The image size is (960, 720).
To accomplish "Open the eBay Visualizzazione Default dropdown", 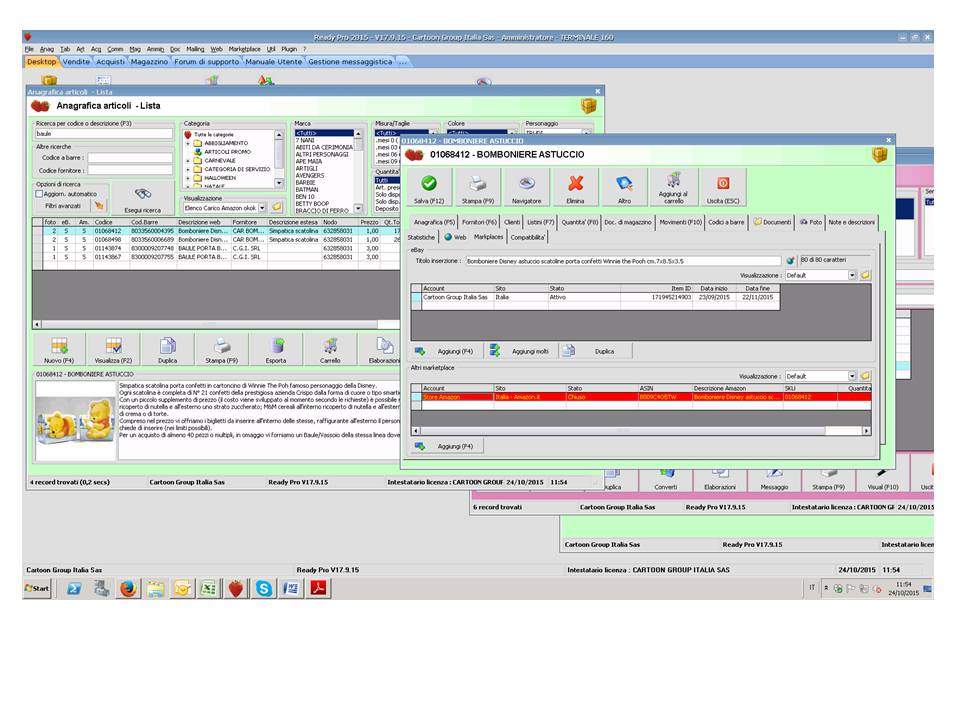I will [852, 276].
